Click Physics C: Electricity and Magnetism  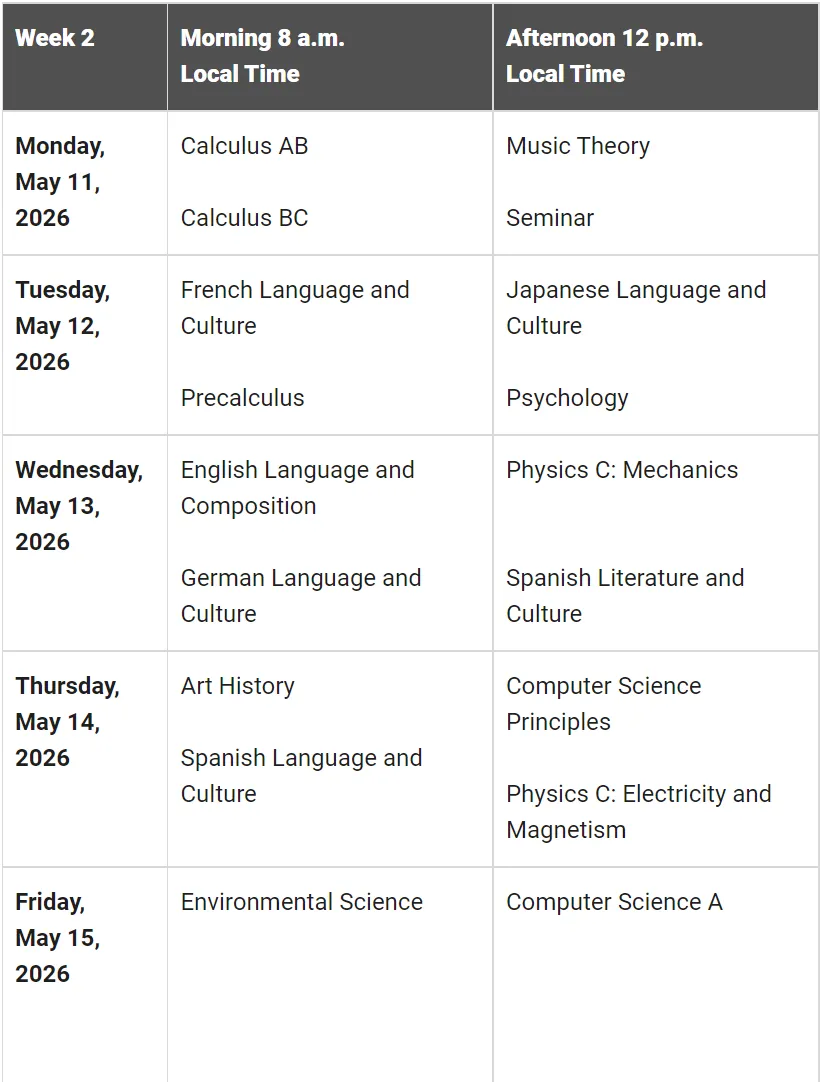638,812
